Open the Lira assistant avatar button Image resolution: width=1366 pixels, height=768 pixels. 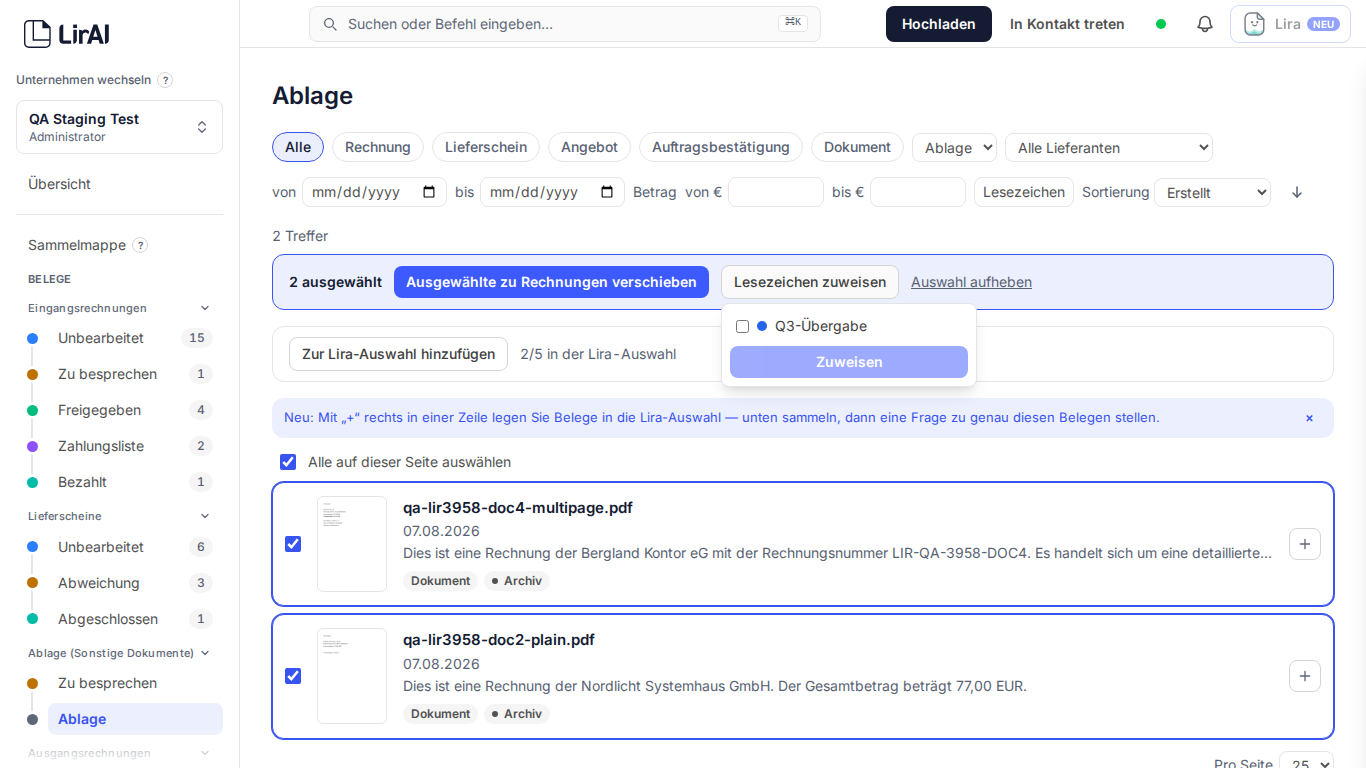[1290, 24]
